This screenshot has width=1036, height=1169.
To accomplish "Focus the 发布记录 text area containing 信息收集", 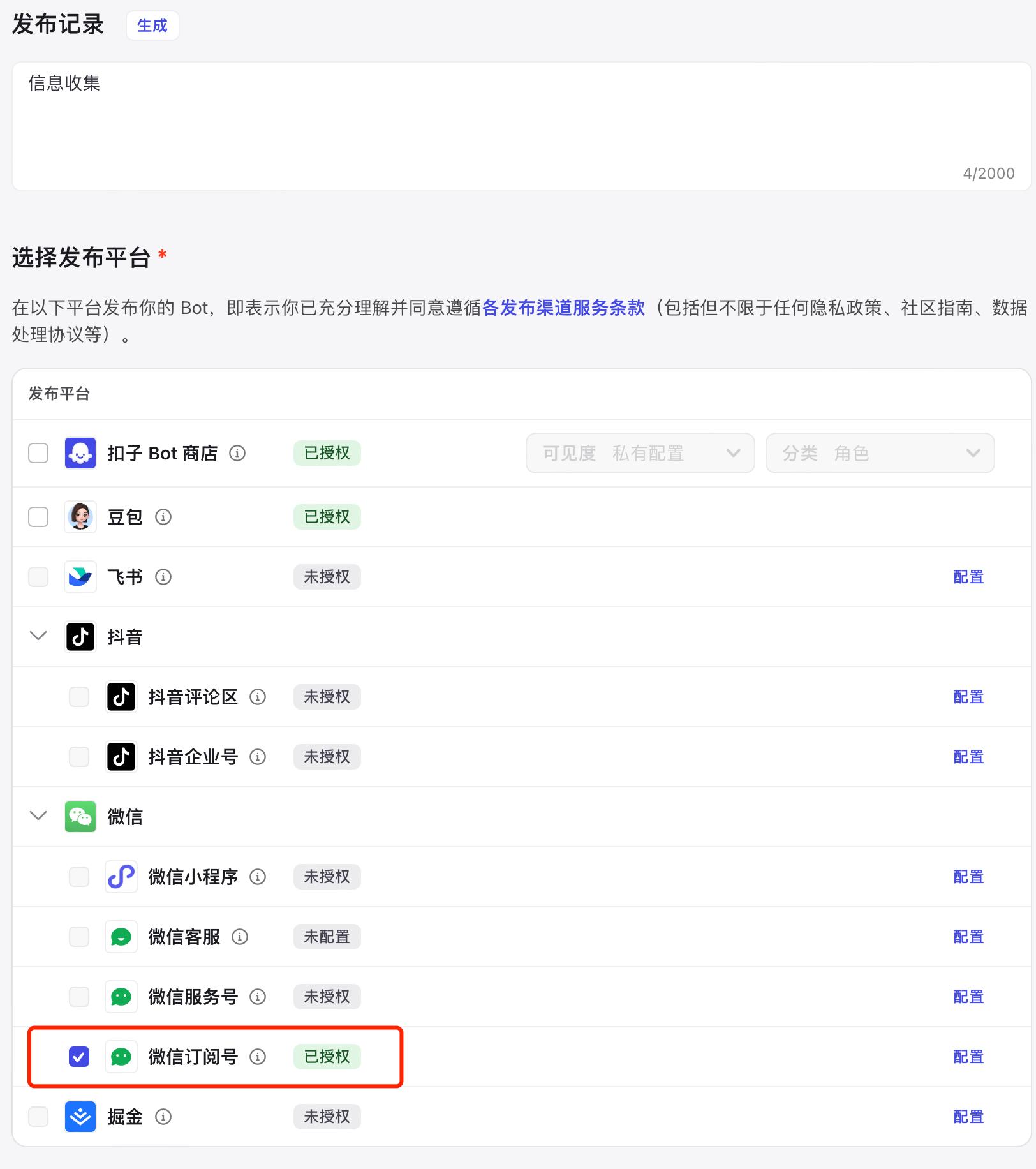I will pyautogui.click(x=522, y=126).
